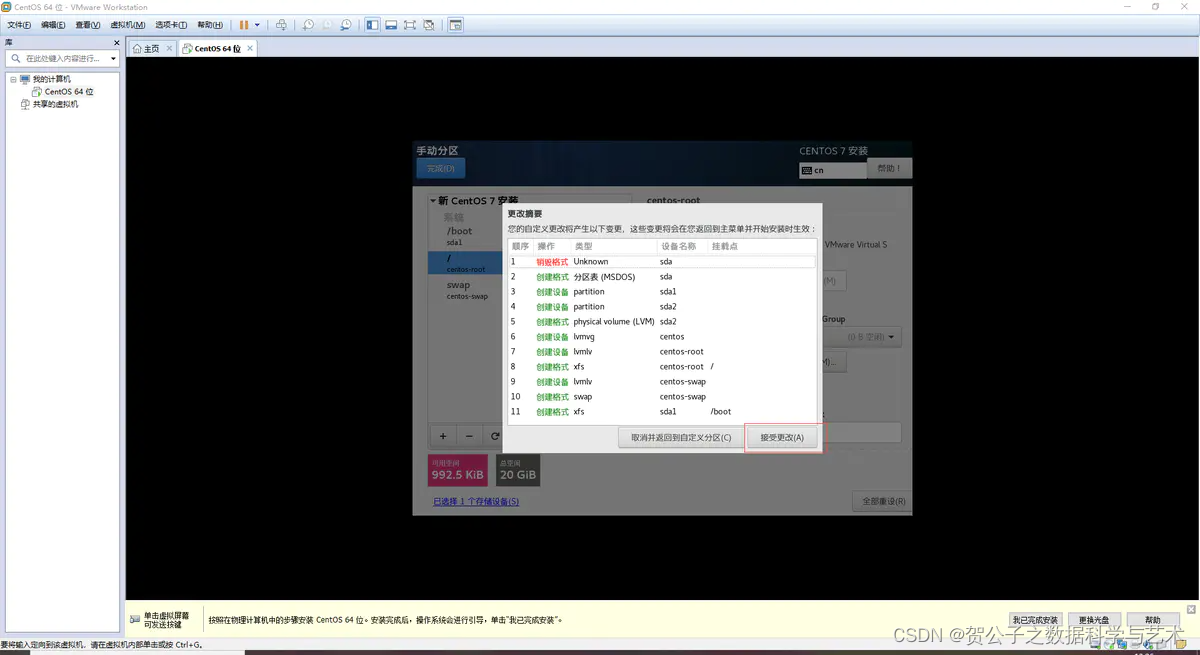Open the library search dropdown arrow
This screenshot has width=1200, height=655.
(x=113, y=59)
